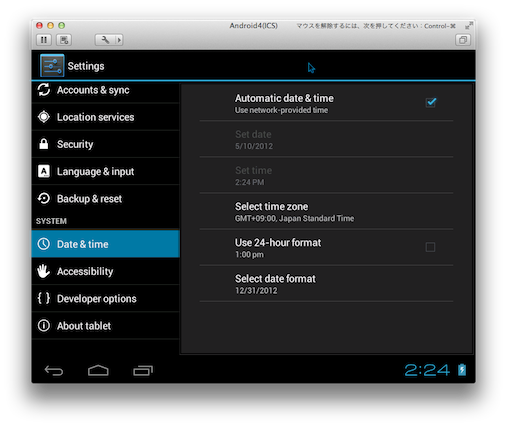
Task: Open the Security settings entry
Action: (x=106, y=144)
